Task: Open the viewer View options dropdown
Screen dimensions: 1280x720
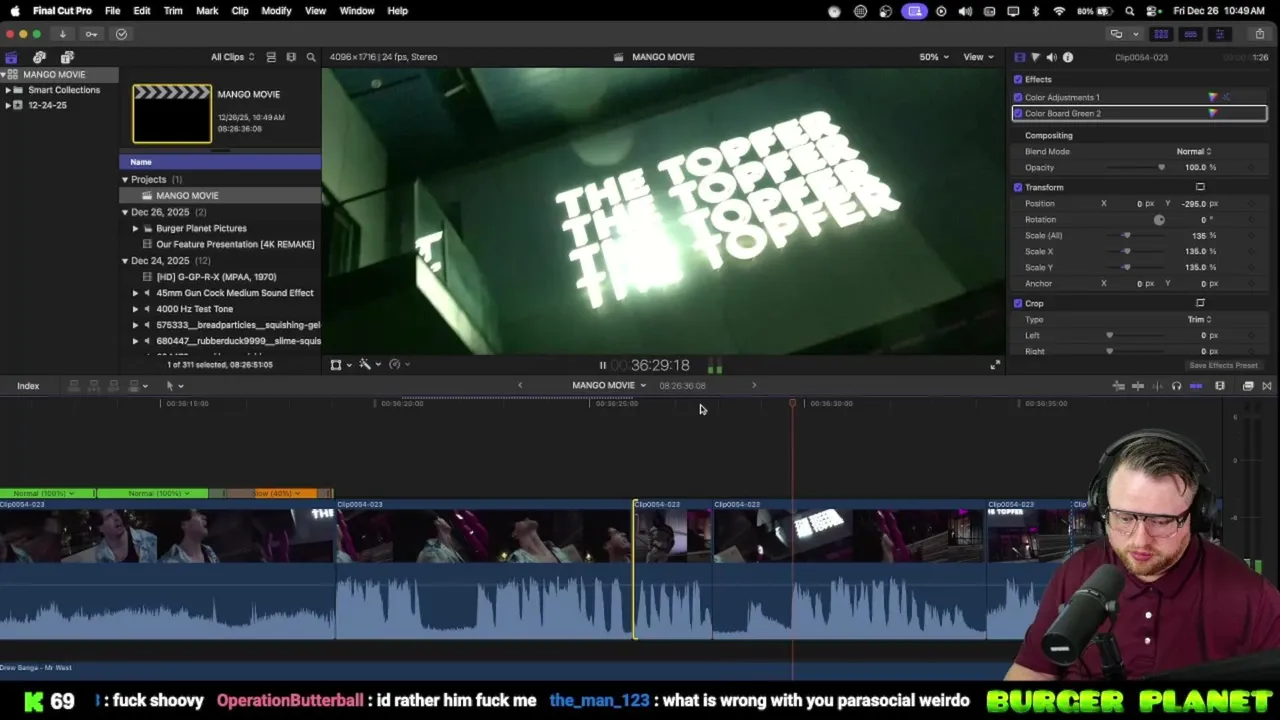Action: 977,57
